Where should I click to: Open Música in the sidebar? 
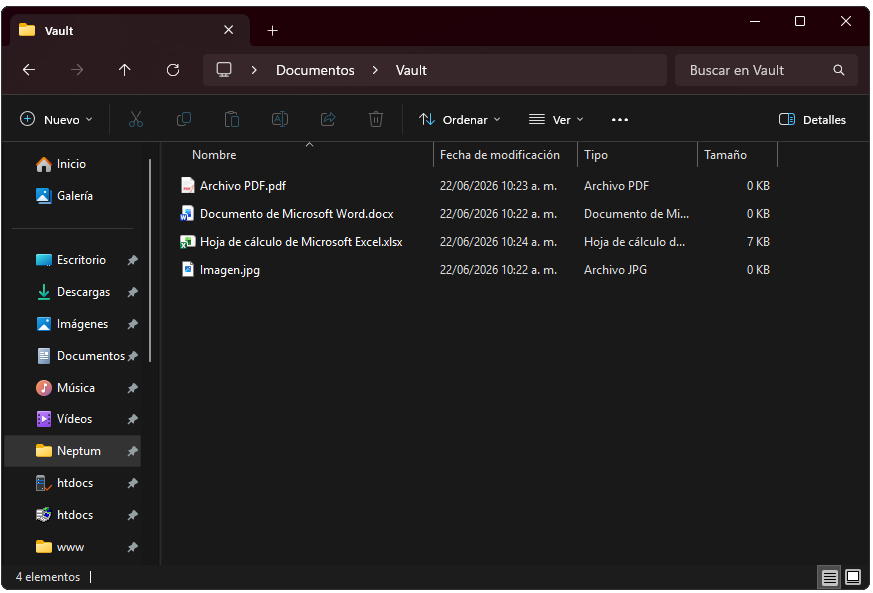(x=76, y=388)
